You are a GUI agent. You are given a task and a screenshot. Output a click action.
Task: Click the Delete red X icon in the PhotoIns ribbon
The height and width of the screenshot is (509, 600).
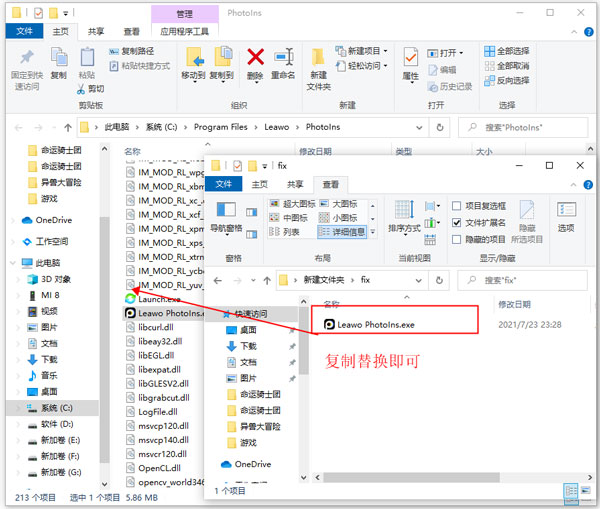255,57
